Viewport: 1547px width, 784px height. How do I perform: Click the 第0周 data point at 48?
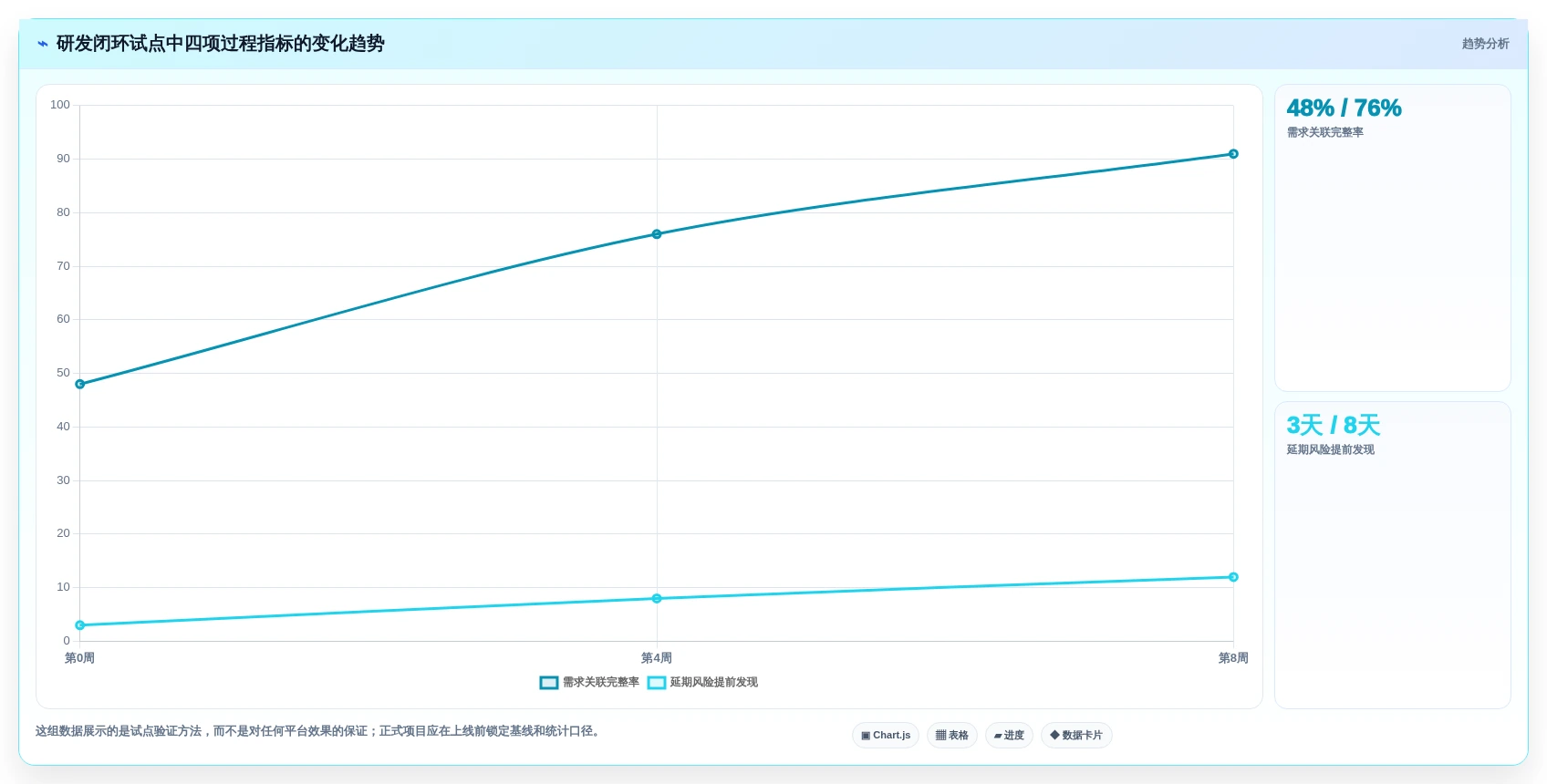coord(80,384)
